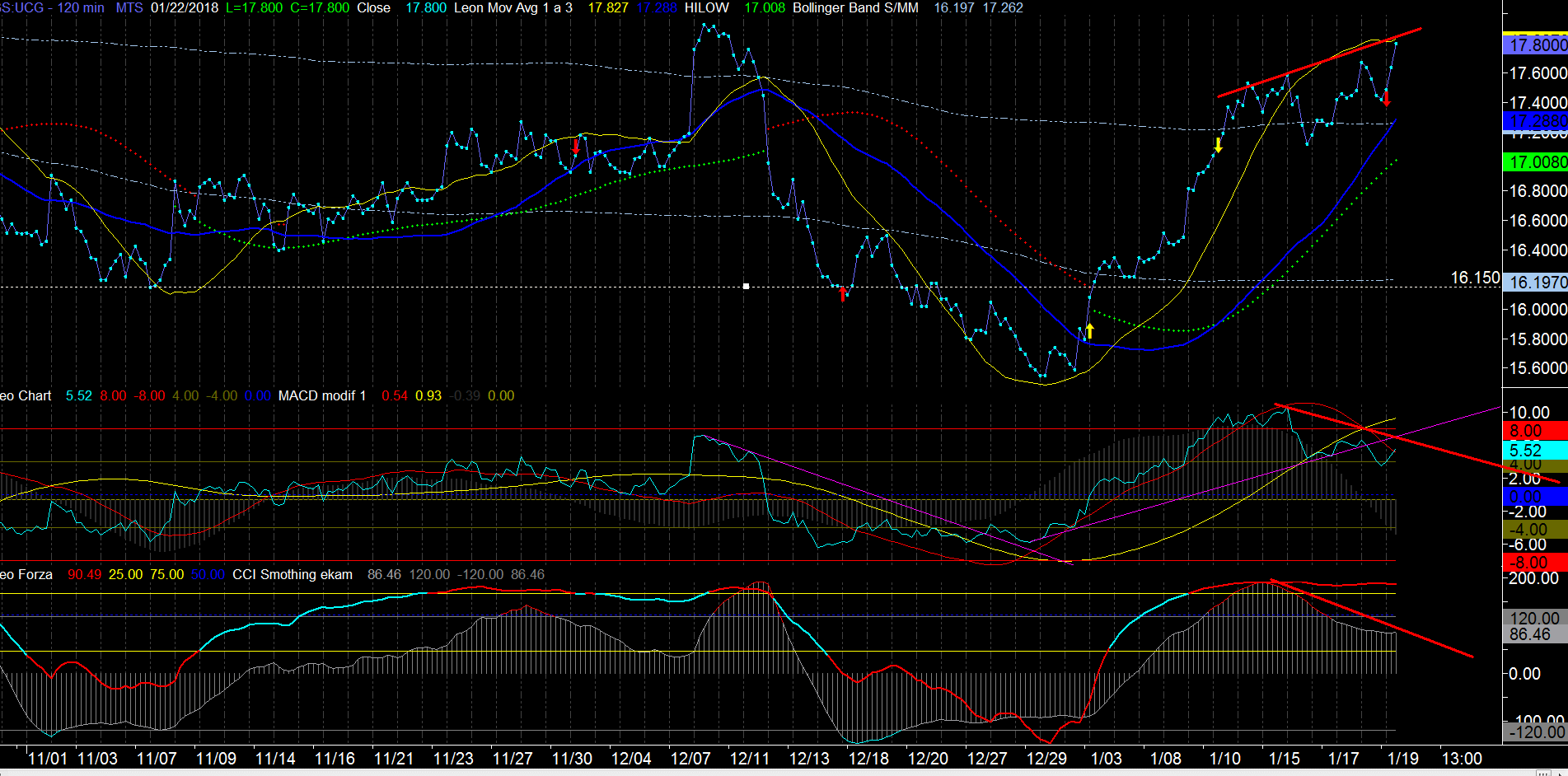
Task: Click the yellow 0.93 MACD value
Action: pos(428,395)
